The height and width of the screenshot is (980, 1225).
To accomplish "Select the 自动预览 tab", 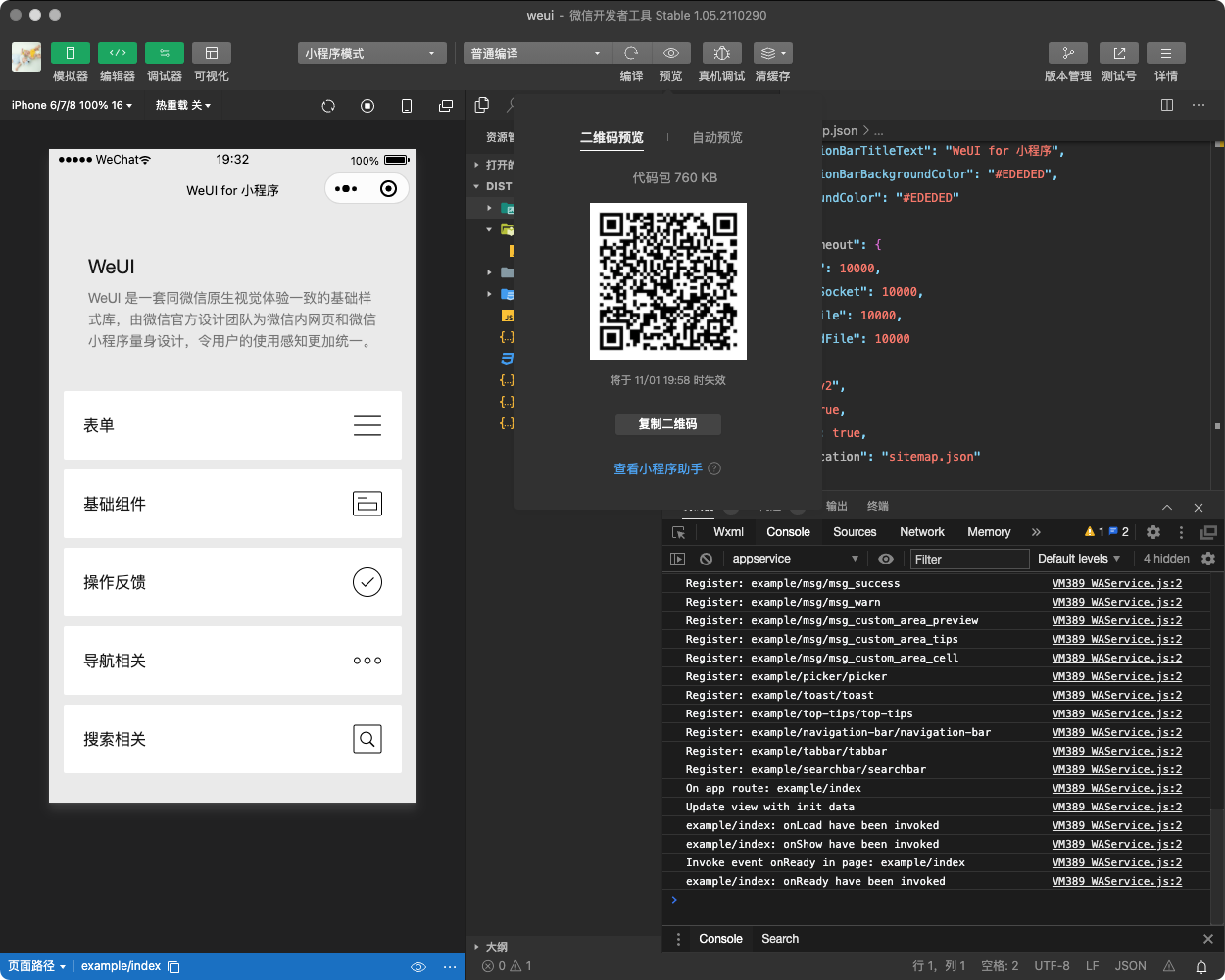I will tap(717, 138).
